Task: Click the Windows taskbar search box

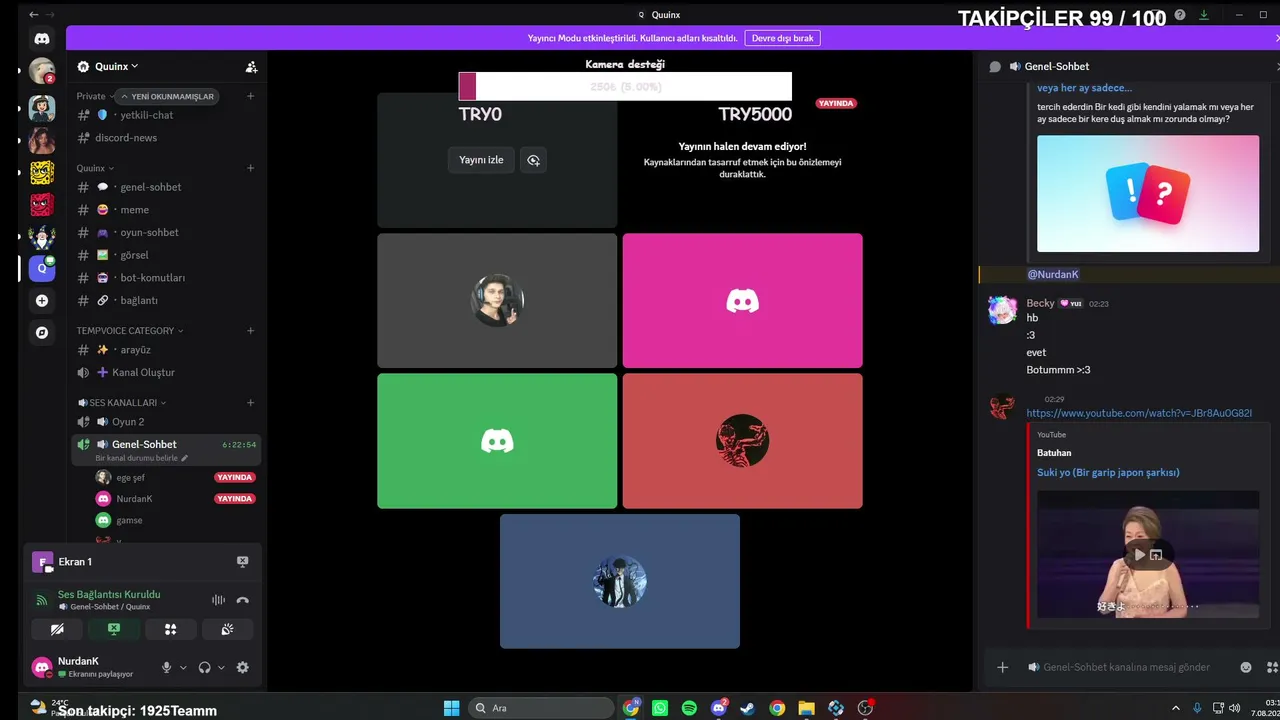Action: point(540,708)
